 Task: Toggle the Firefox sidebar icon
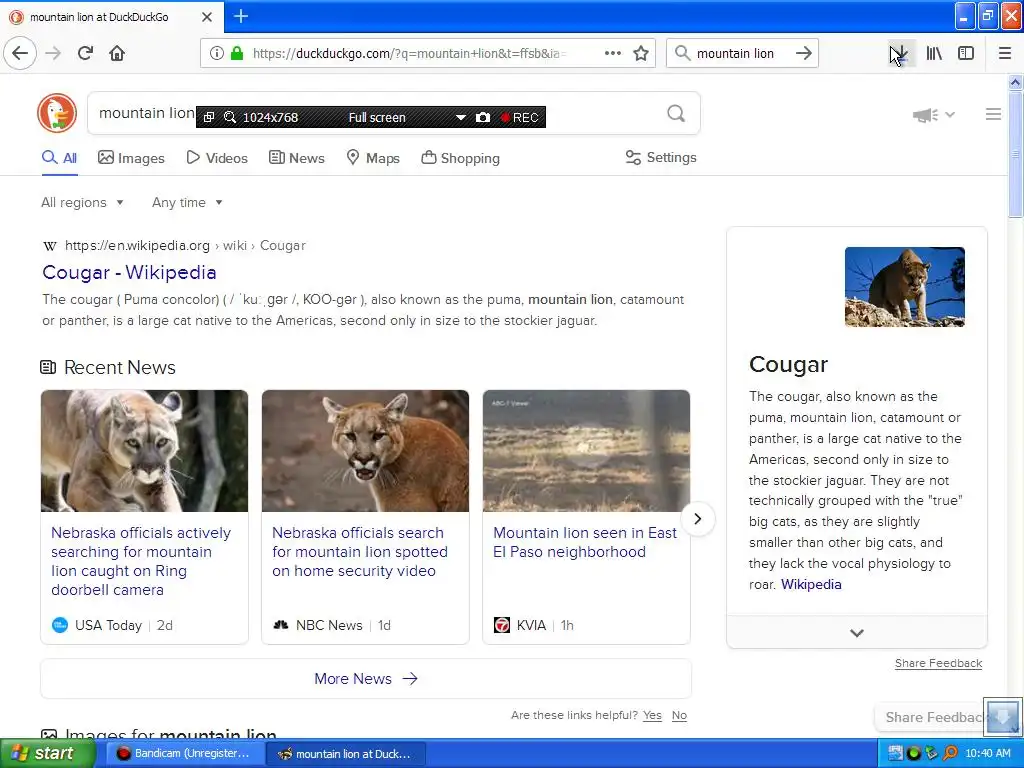pos(966,53)
